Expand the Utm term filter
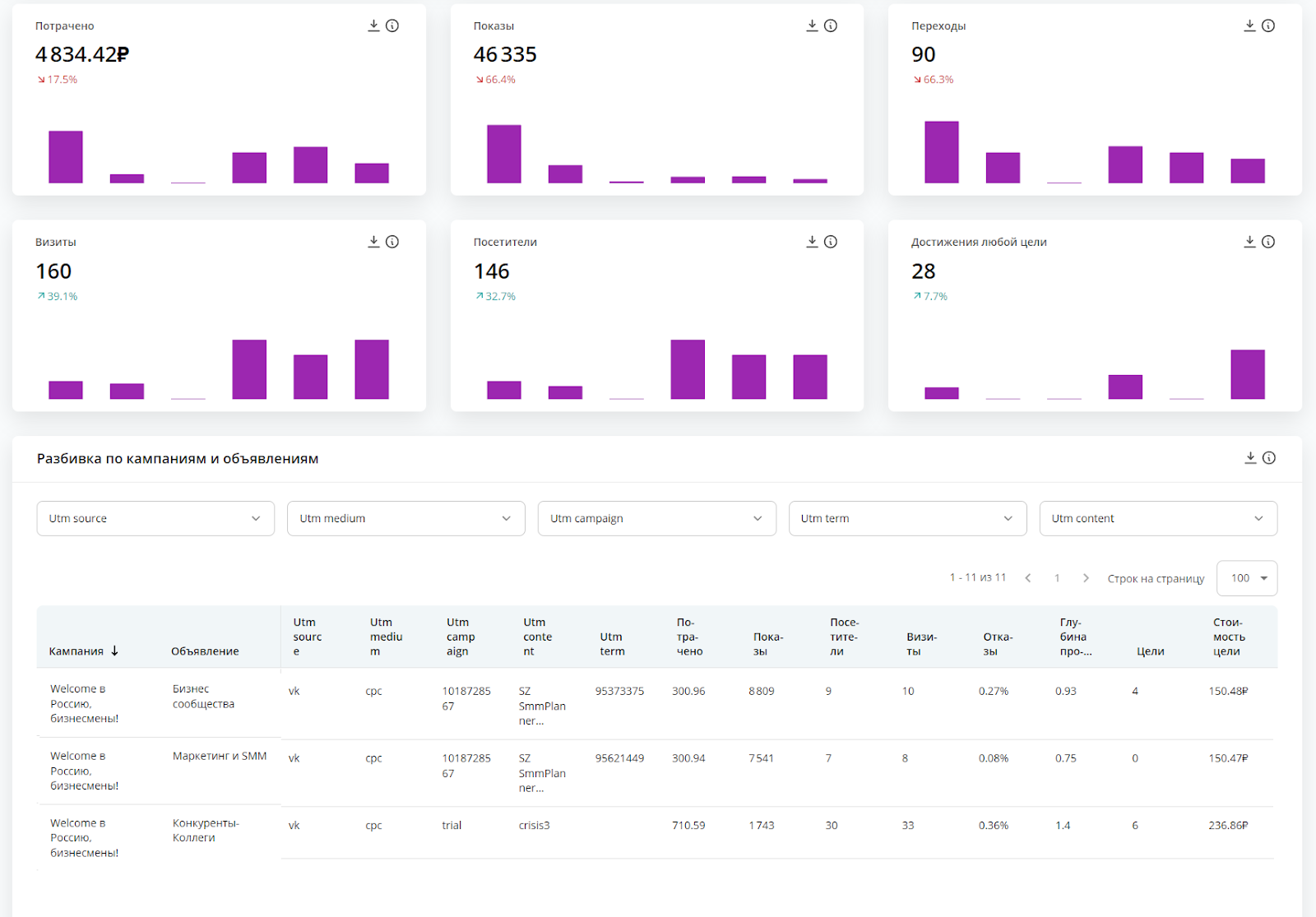This screenshot has width=1316, height=917. tap(907, 519)
